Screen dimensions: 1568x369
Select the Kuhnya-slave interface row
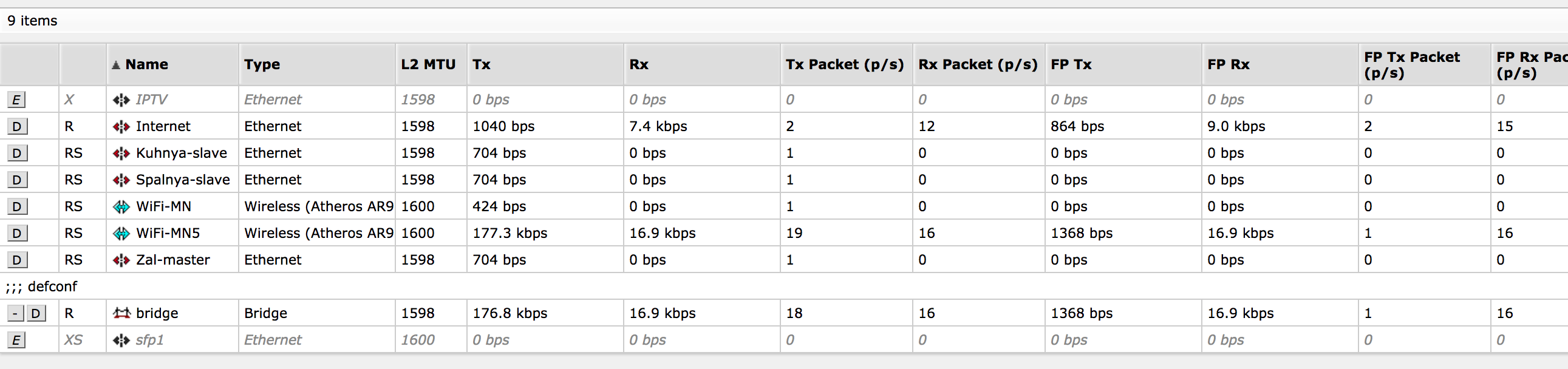point(181,152)
